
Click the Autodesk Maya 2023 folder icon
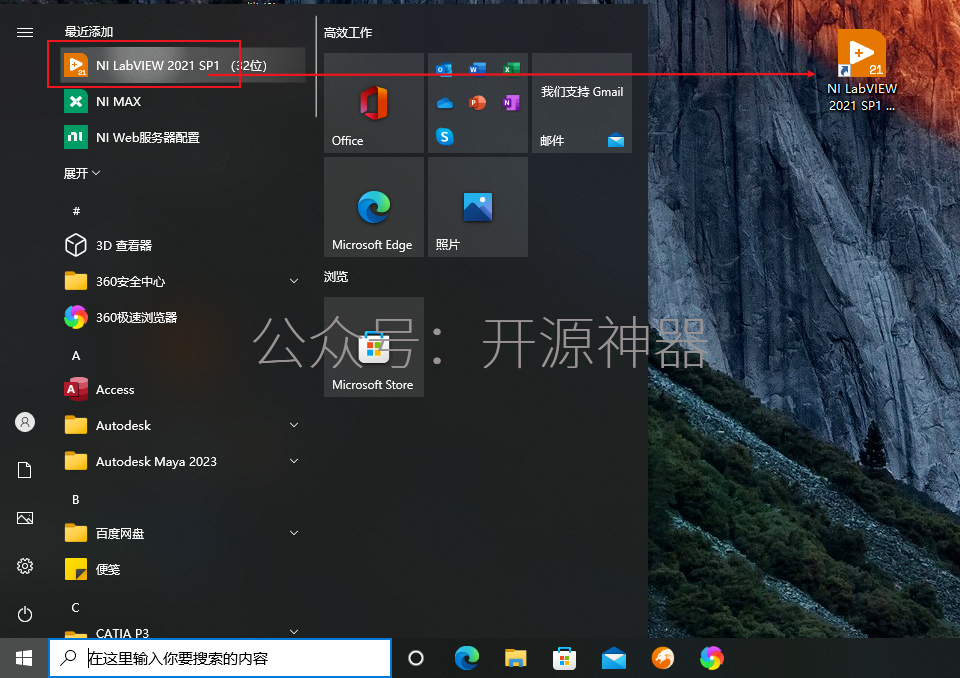76,461
